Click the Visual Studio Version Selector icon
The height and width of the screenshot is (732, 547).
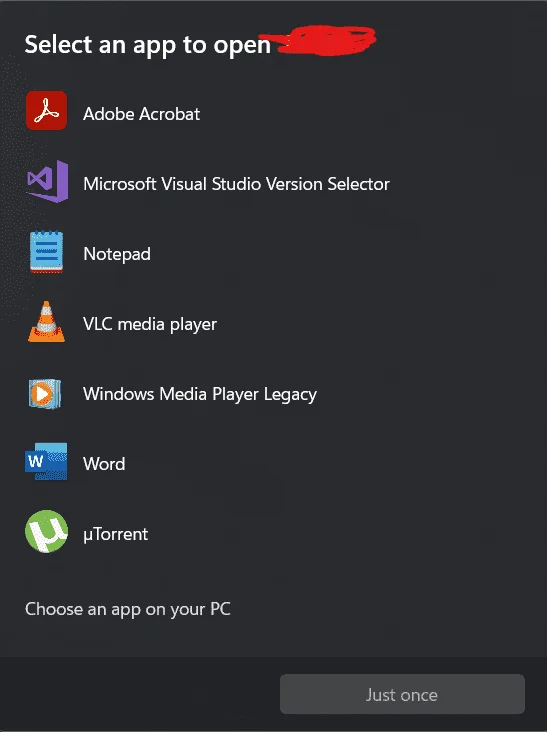coord(47,181)
